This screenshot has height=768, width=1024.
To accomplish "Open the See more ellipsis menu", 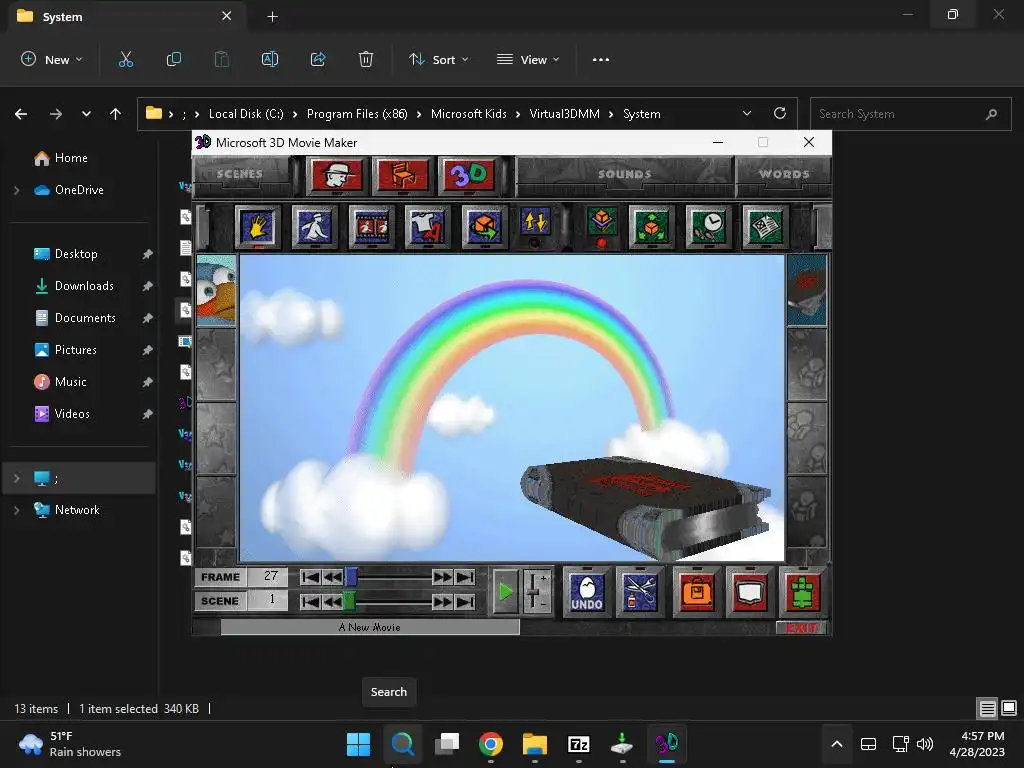I will pyautogui.click(x=600, y=59).
